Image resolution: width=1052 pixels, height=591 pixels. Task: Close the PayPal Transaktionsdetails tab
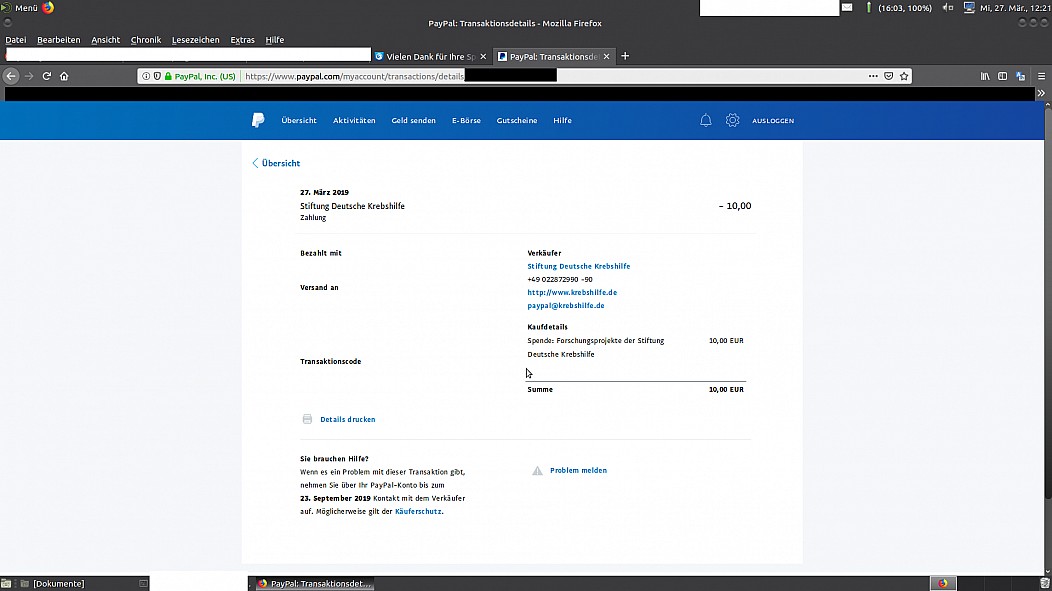(x=607, y=56)
